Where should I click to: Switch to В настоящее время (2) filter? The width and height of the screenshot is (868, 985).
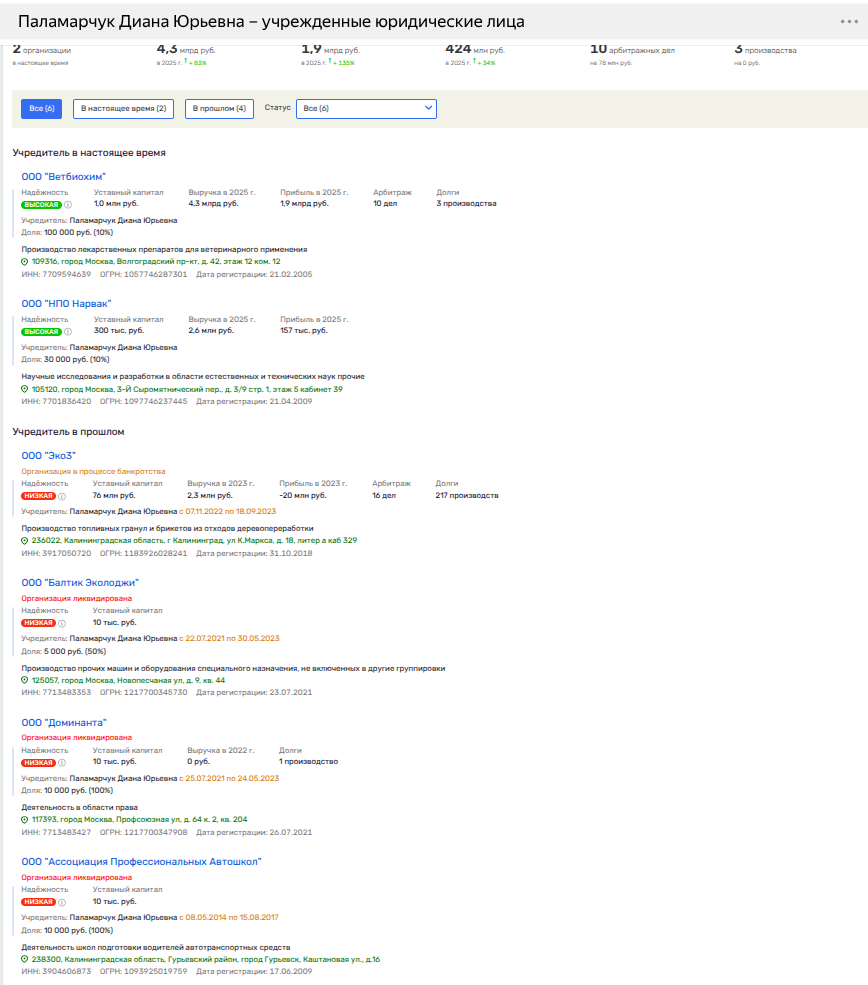coord(123,109)
